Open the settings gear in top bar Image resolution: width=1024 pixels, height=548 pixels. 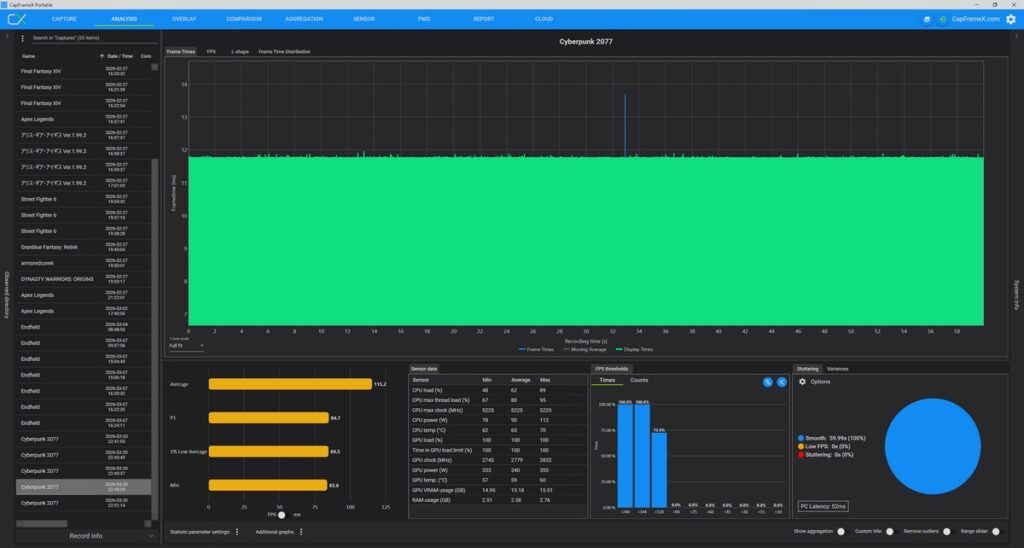click(x=1010, y=19)
